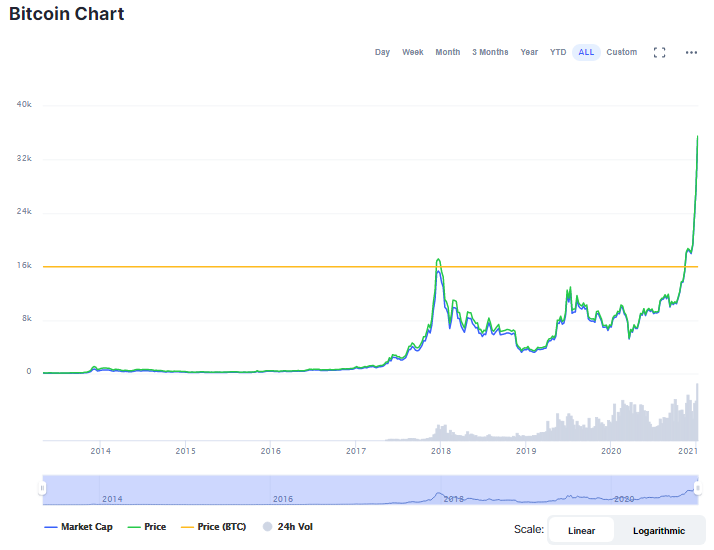Image resolution: width=714 pixels, height=550 pixels.
Task: Click the 16k label on the y-axis
Action: point(24,265)
